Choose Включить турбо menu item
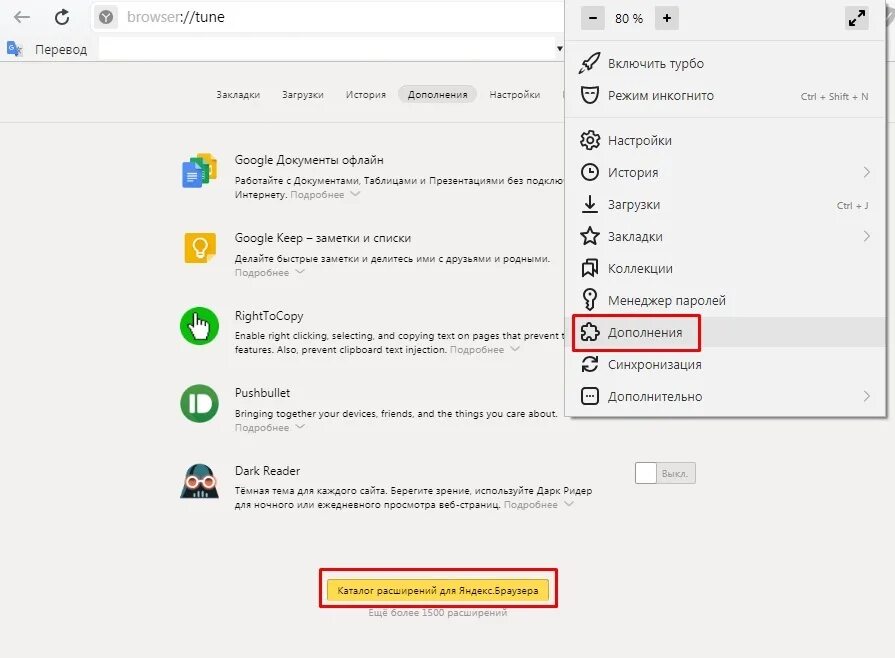895x658 pixels. pos(725,63)
